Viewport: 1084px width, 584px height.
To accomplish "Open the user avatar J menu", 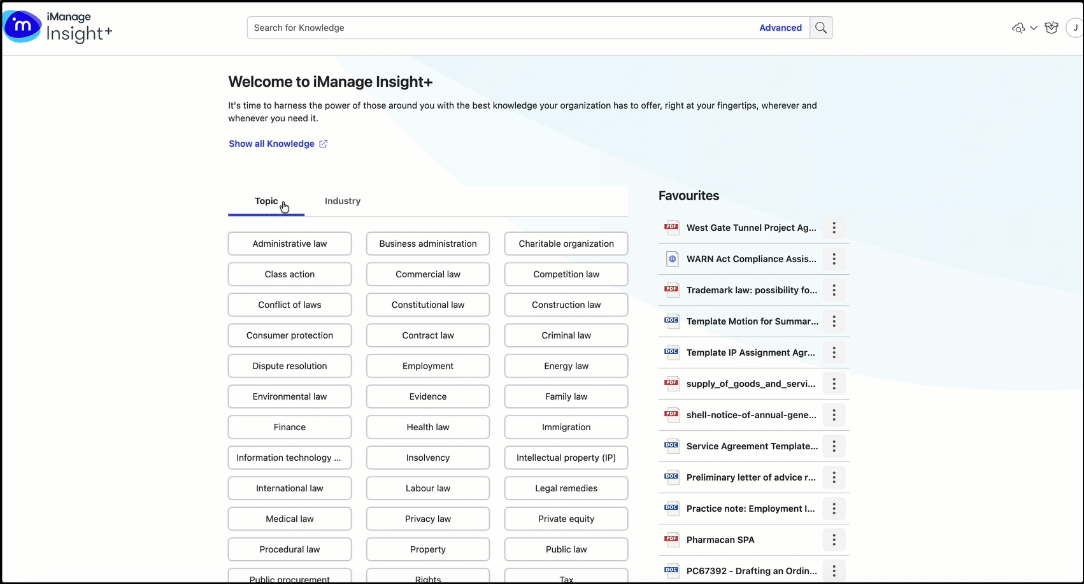I will (1075, 28).
